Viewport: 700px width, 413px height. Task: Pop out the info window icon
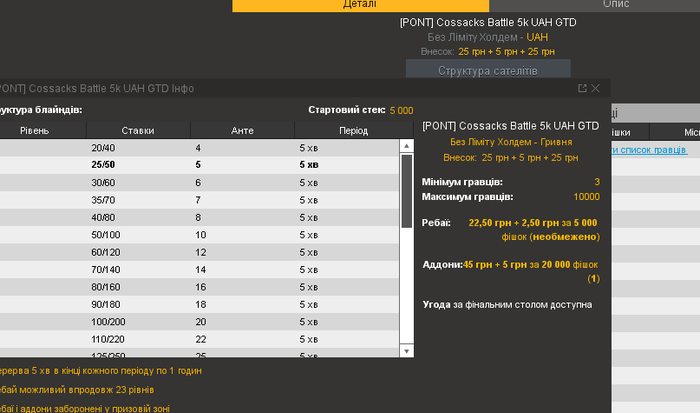(x=582, y=88)
